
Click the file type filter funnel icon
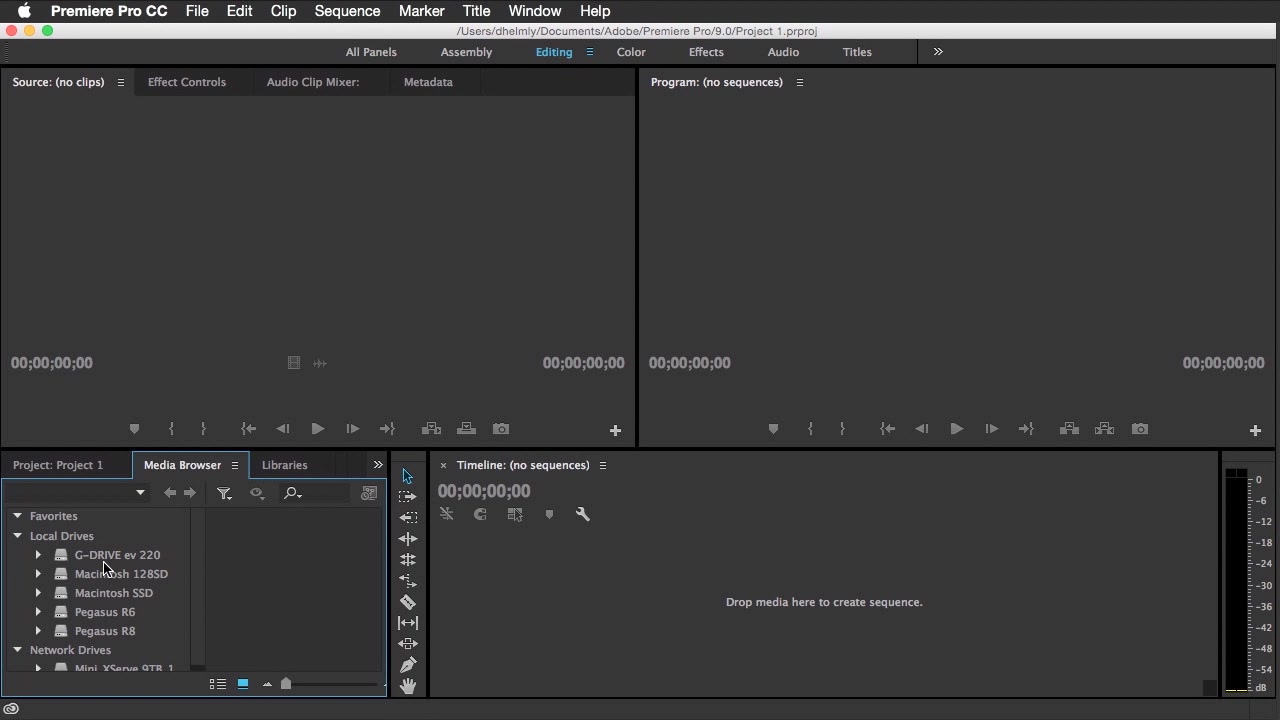[224, 493]
